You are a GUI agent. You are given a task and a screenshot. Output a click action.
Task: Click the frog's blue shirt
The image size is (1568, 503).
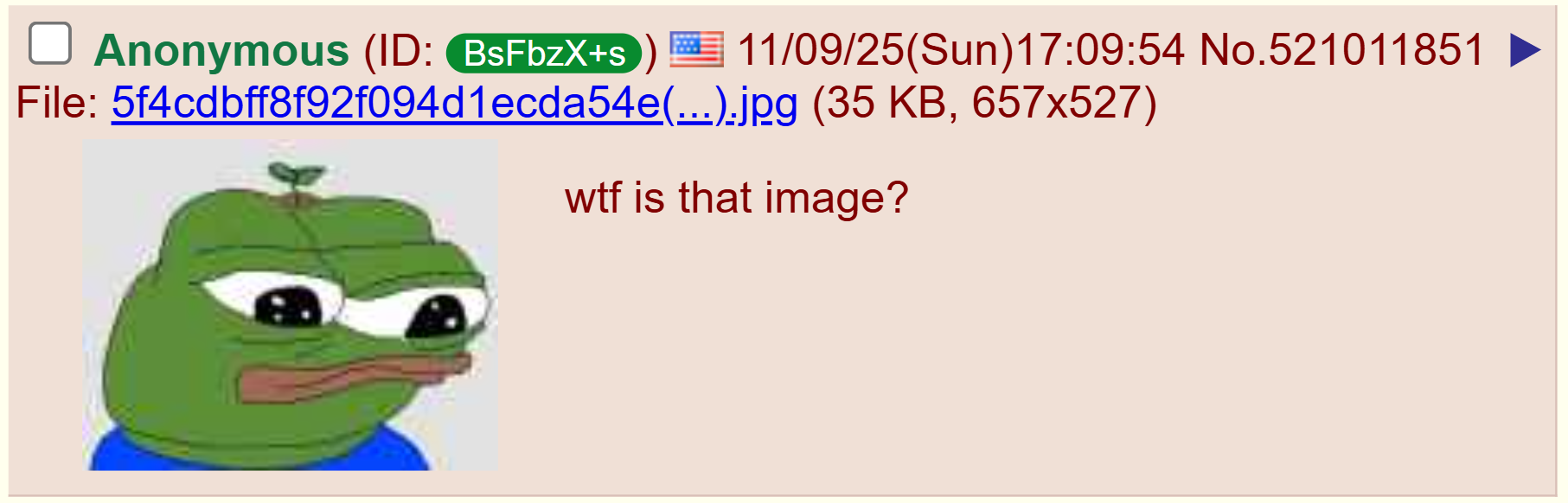259,448
